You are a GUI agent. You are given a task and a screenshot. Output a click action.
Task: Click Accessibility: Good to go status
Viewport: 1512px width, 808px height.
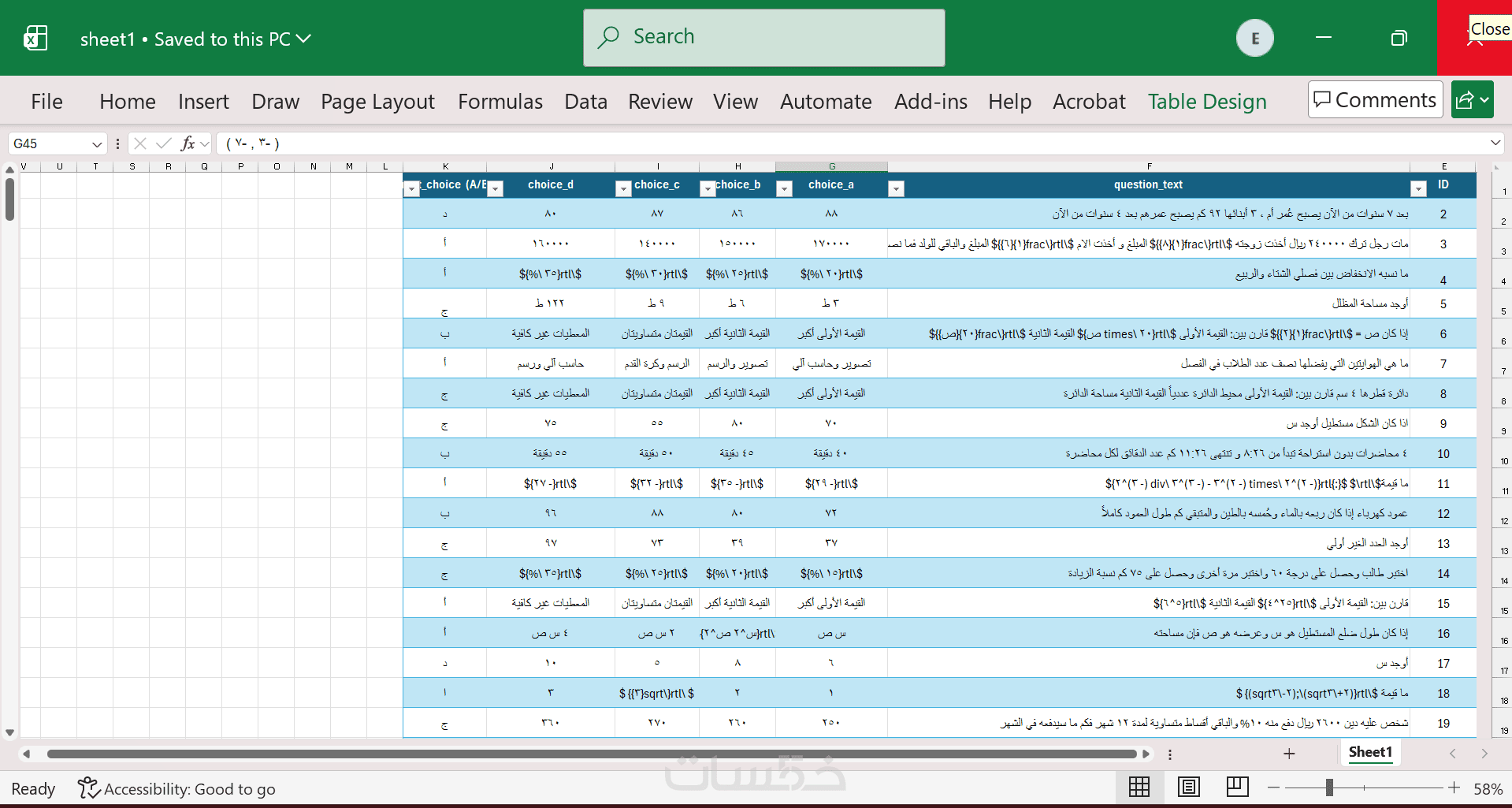point(176,788)
